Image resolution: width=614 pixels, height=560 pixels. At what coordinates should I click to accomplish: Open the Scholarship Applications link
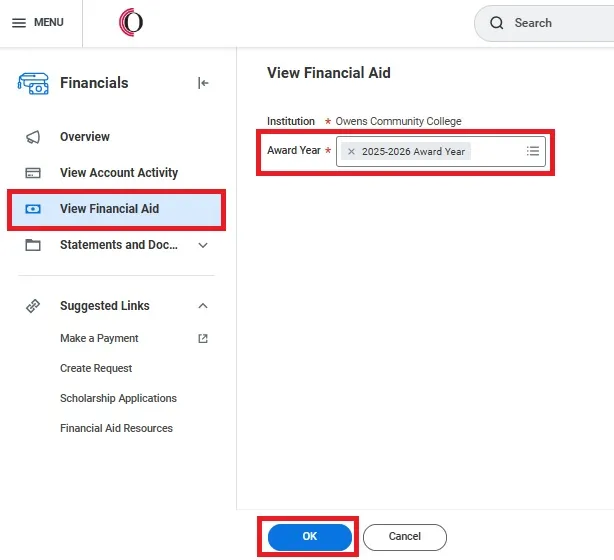[x=118, y=398]
